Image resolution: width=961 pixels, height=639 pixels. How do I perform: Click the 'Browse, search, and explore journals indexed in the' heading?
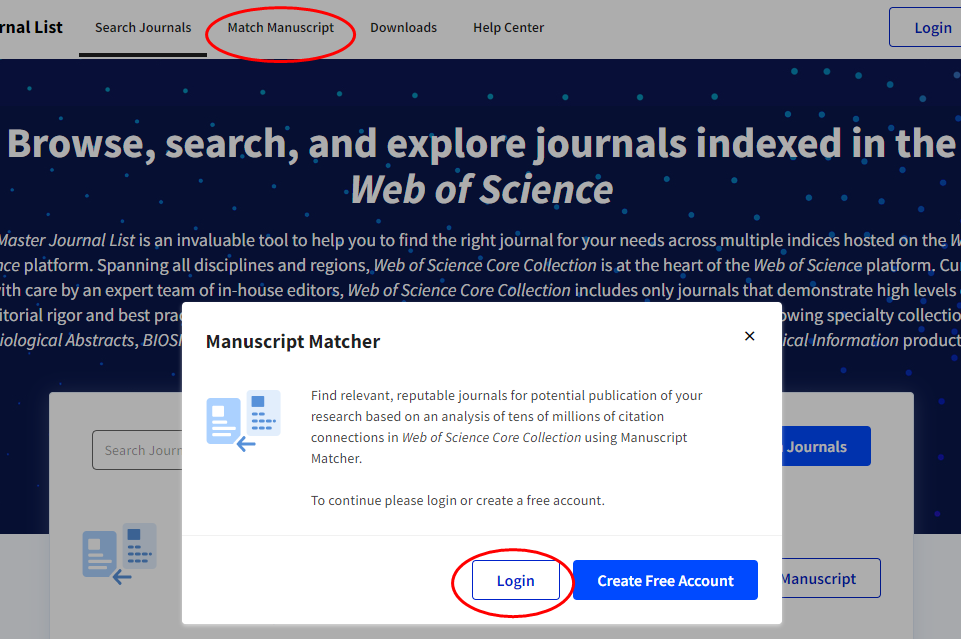coord(482,143)
